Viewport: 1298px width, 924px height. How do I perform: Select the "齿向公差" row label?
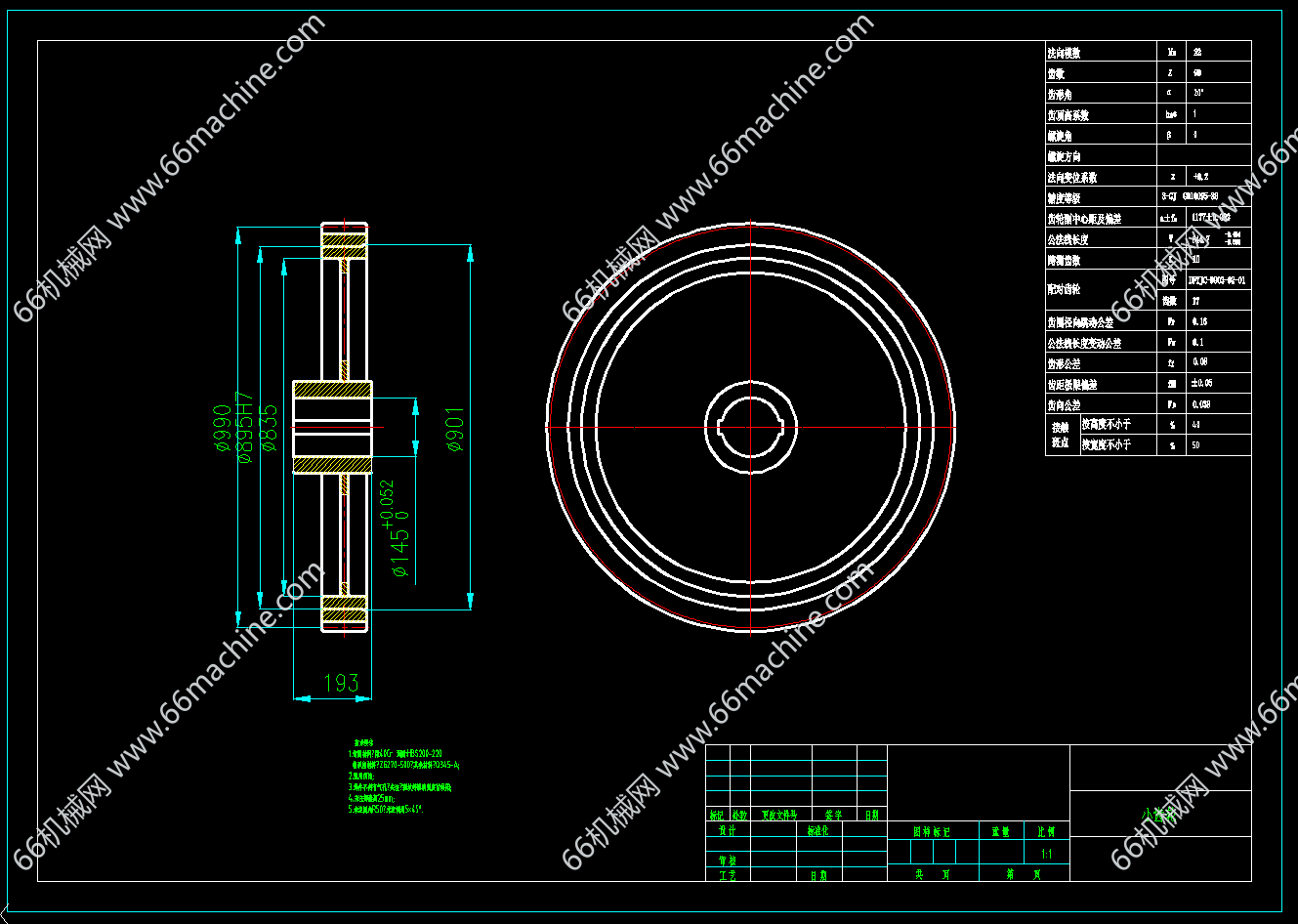tap(1064, 404)
